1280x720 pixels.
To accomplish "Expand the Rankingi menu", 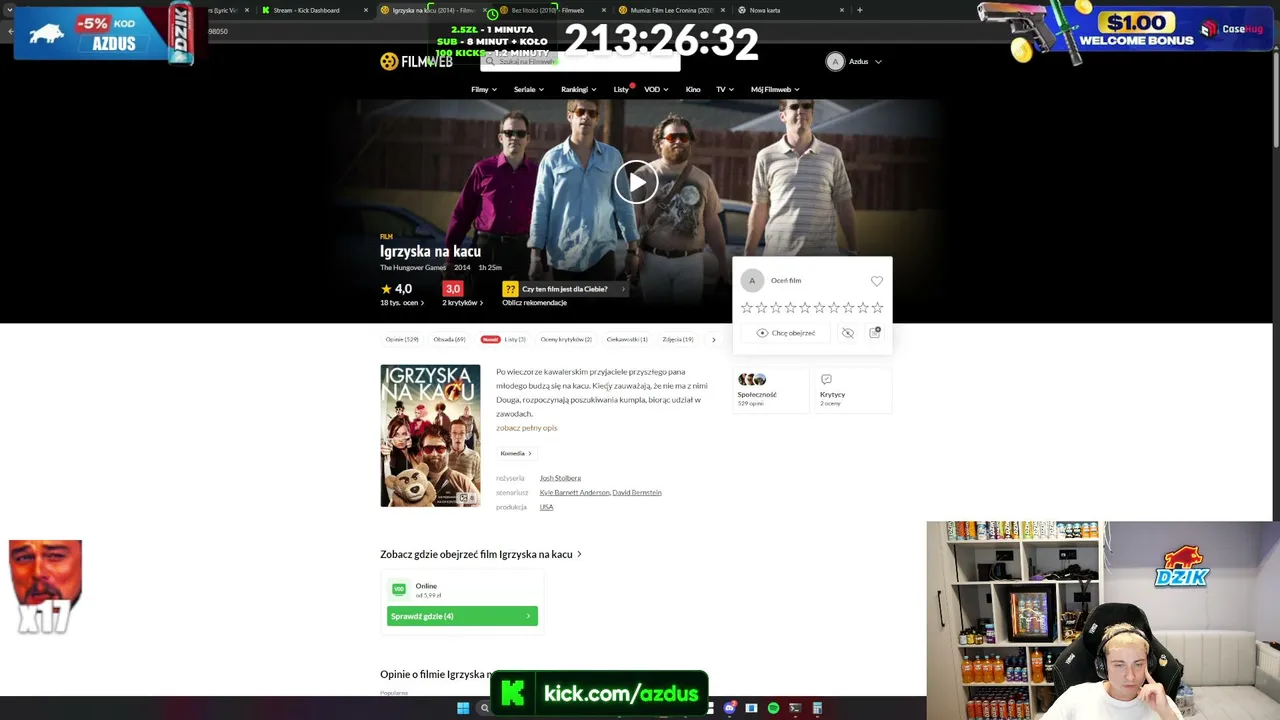I will point(579,90).
